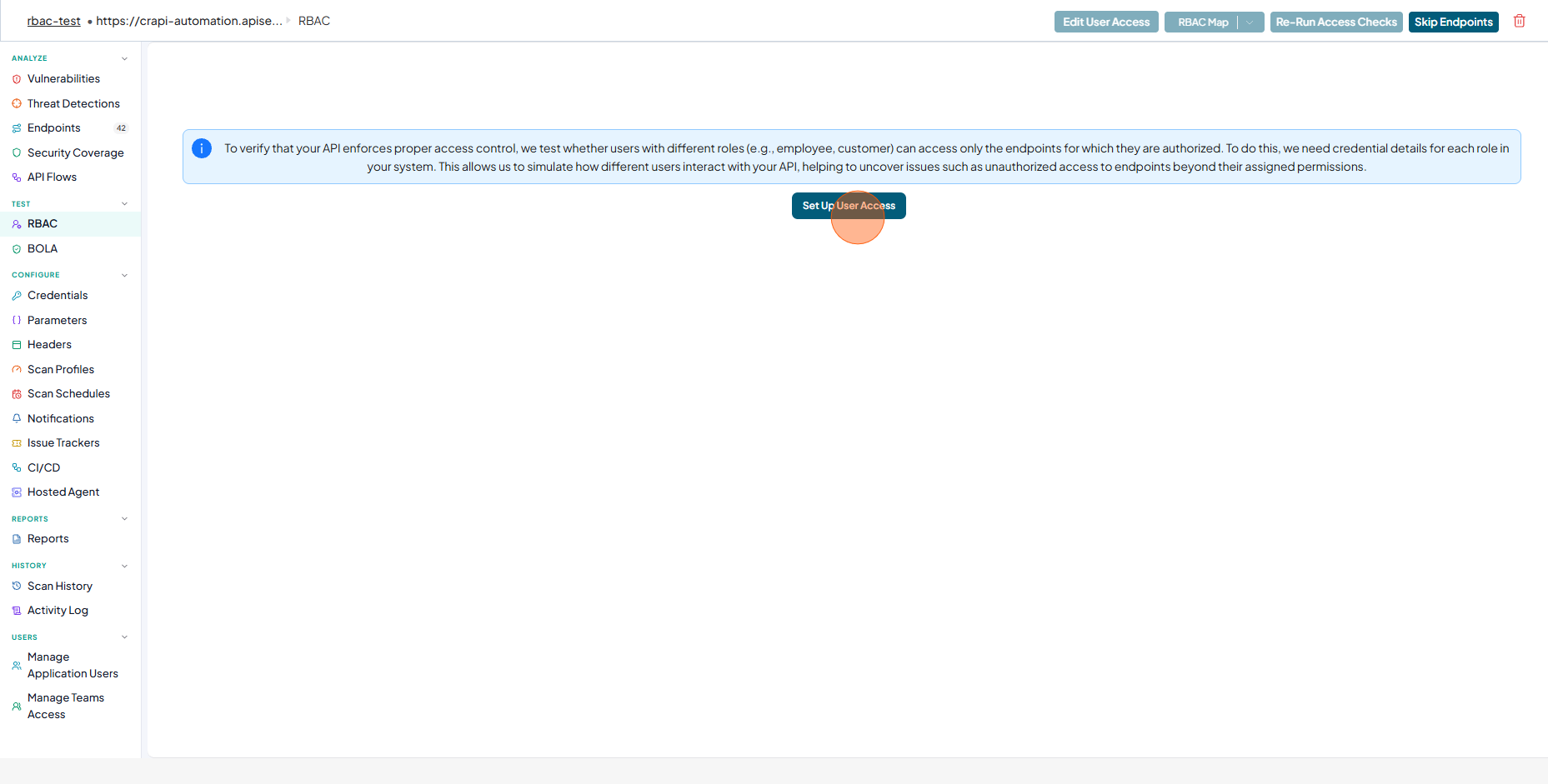Image resolution: width=1548 pixels, height=784 pixels.
Task: Click the Headers icon
Action: pyautogui.click(x=17, y=345)
